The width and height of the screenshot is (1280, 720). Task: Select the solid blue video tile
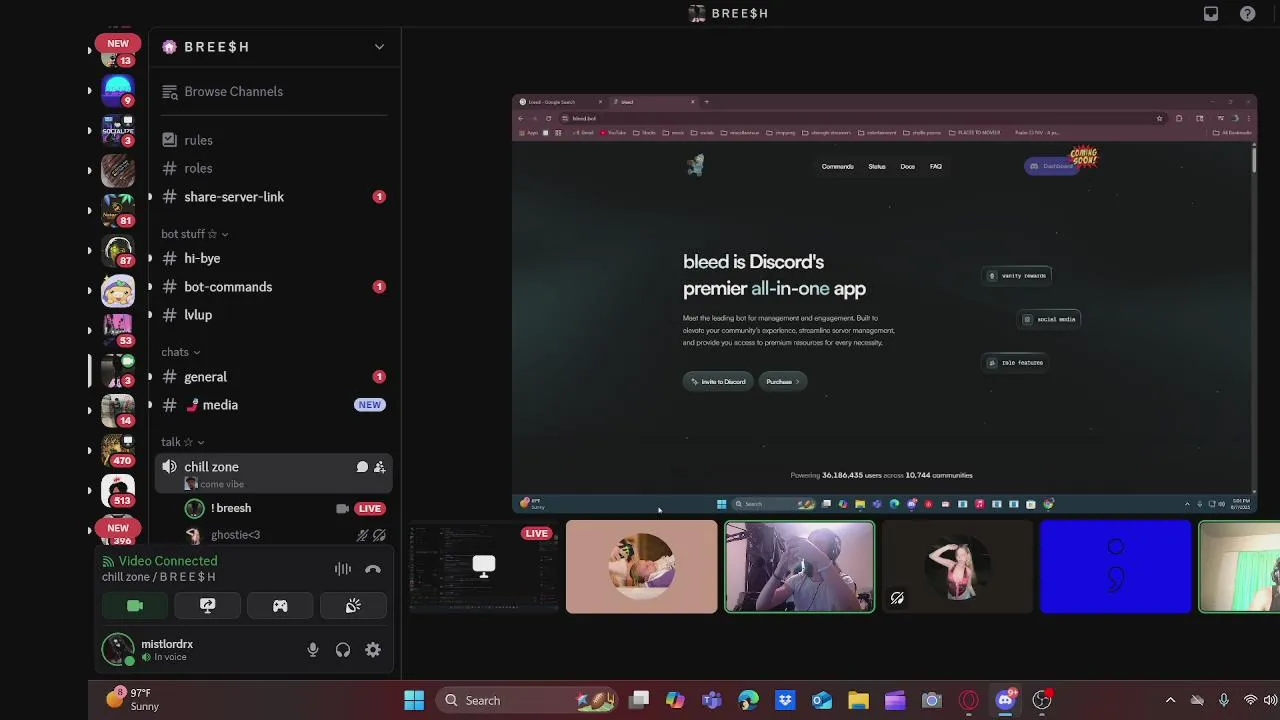(1116, 566)
